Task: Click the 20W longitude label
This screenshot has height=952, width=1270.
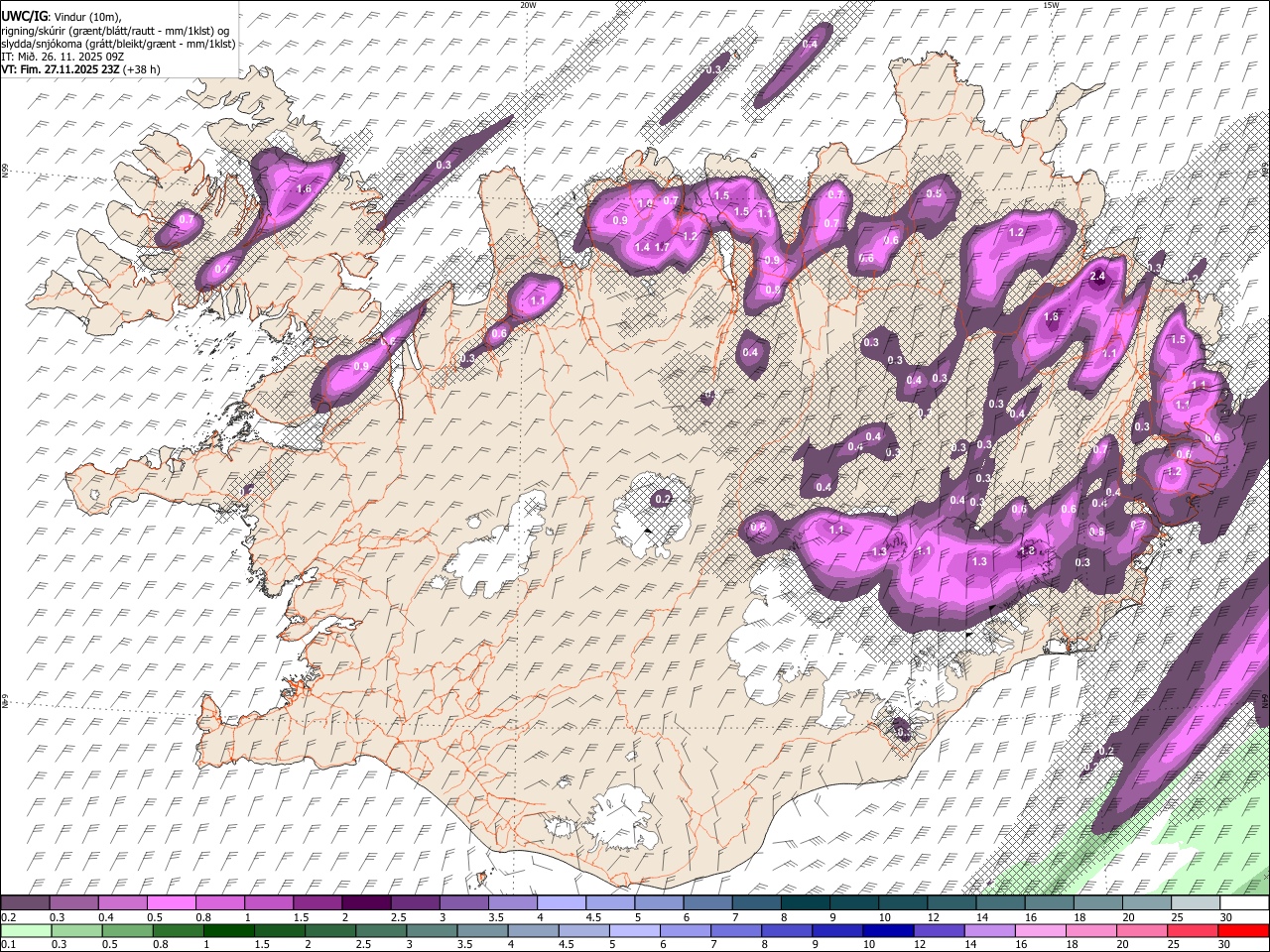Action: coord(528,5)
